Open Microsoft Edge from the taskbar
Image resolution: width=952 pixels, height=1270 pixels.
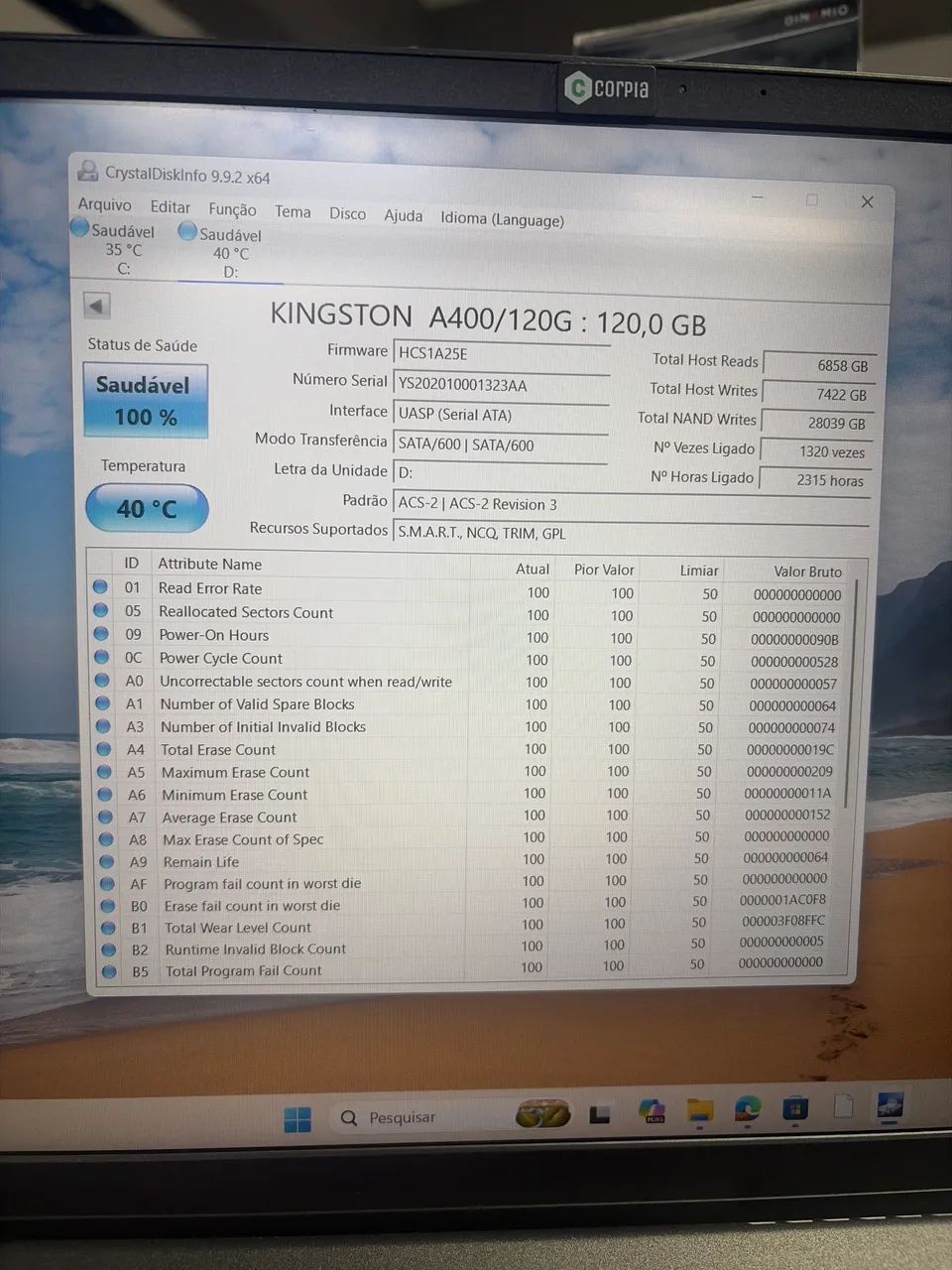click(748, 1107)
